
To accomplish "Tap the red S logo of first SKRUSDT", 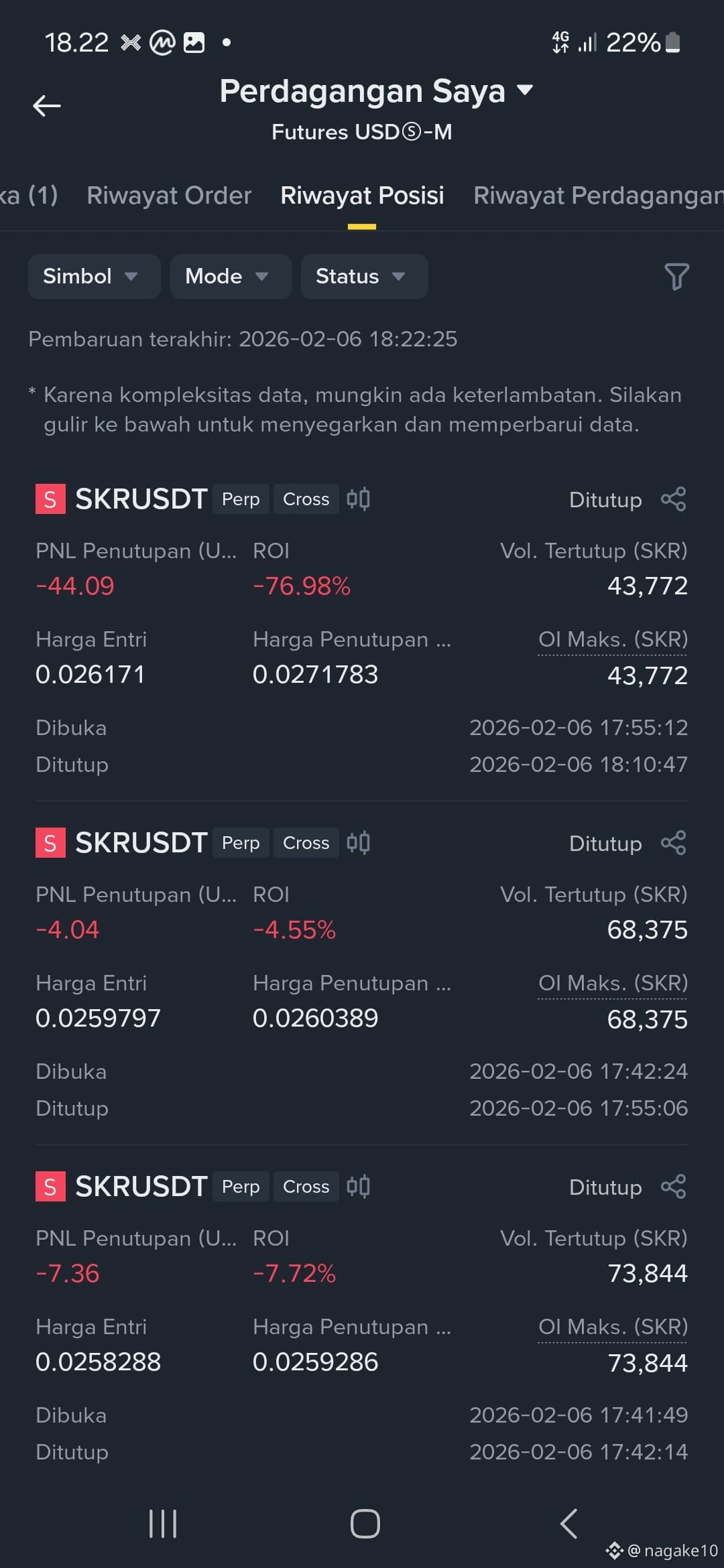I will point(50,499).
